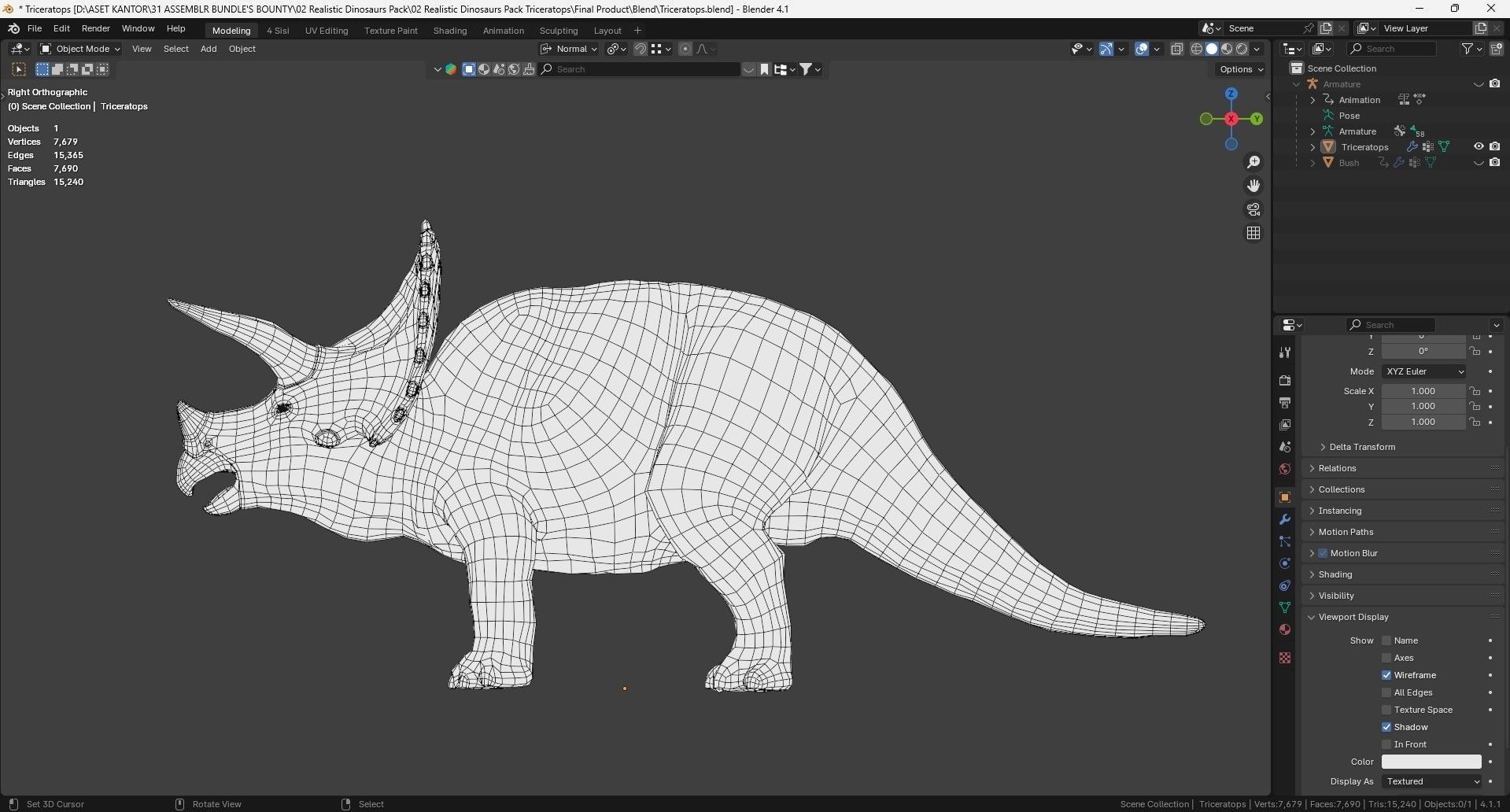The width and height of the screenshot is (1510, 812).
Task: Hide Triceratops with eye icon in Outliner
Action: pyautogui.click(x=1479, y=146)
